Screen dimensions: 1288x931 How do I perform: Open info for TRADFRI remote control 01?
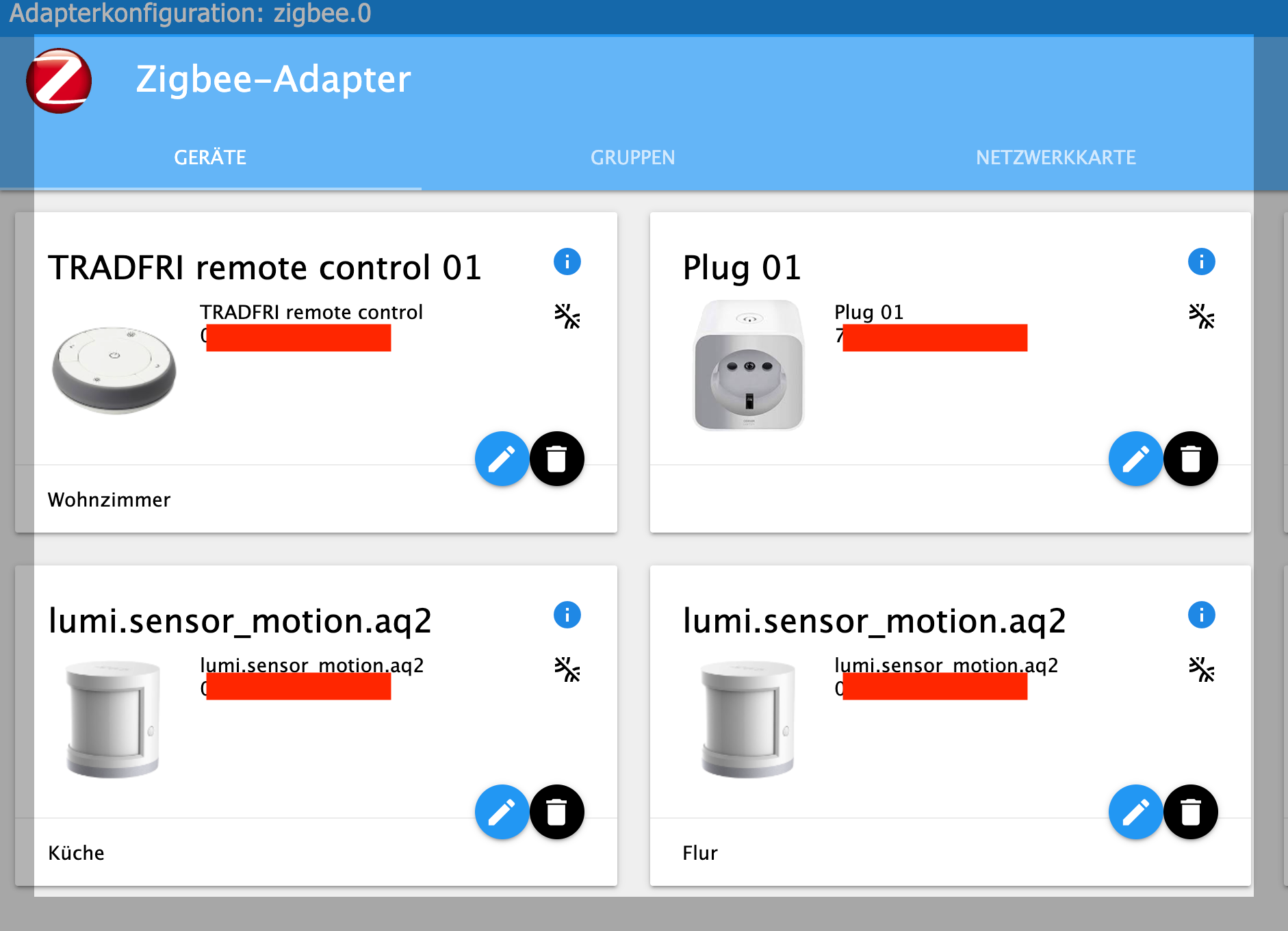[567, 262]
